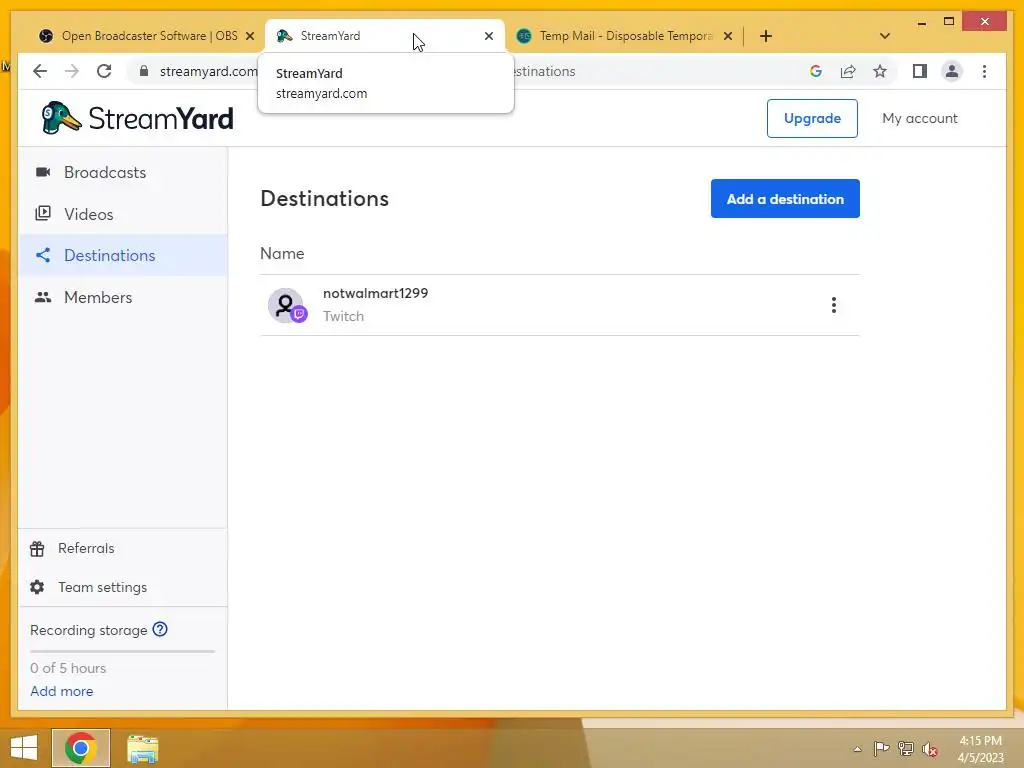The width and height of the screenshot is (1024, 768).
Task: Toggle the browser side panel
Action: click(920, 71)
